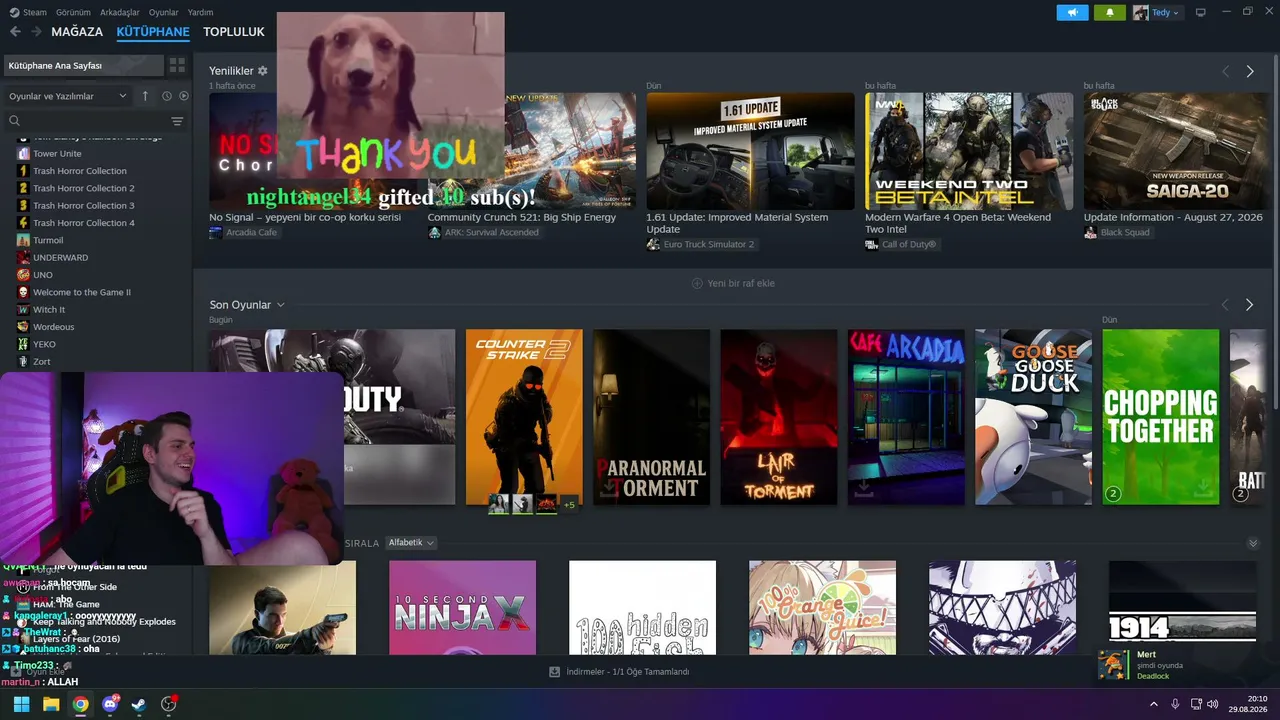1280x720 pixels.
Task: Open the Görünüm menu
Action: pyautogui.click(x=73, y=12)
